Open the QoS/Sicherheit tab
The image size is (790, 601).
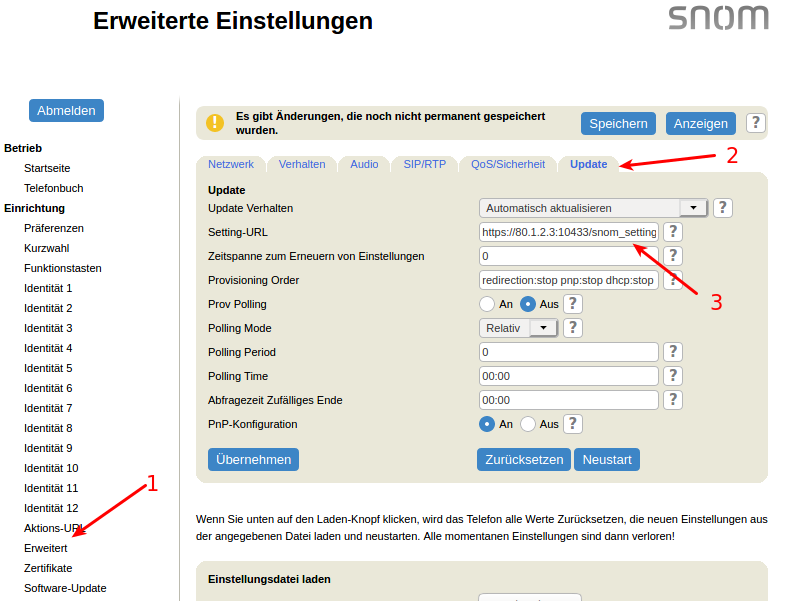(508, 164)
